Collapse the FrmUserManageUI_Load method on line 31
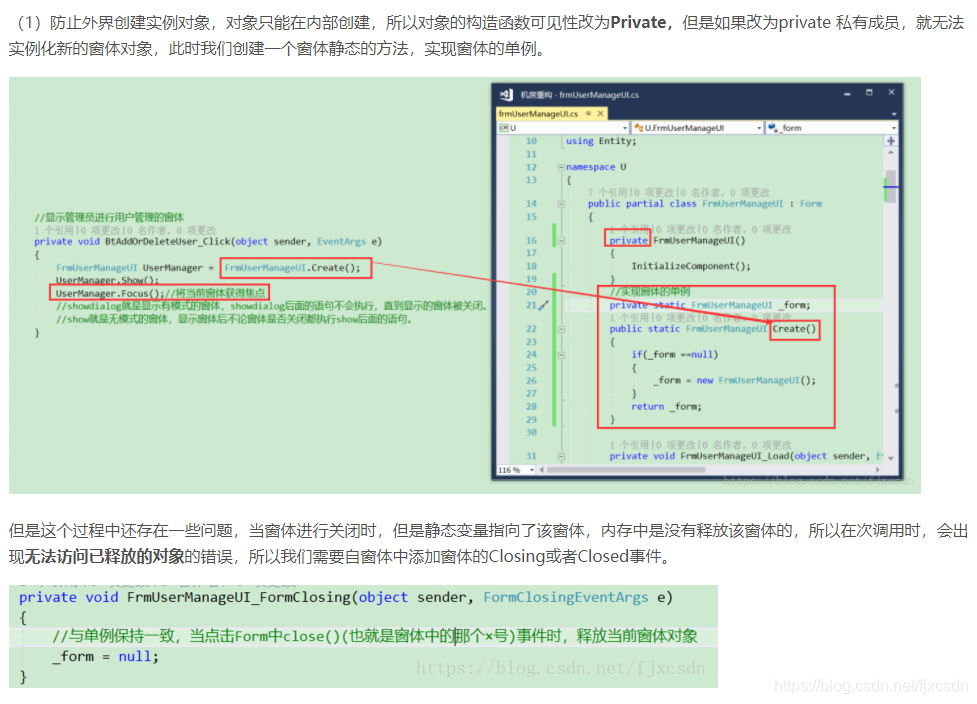The height and width of the screenshot is (704, 977). click(561, 456)
